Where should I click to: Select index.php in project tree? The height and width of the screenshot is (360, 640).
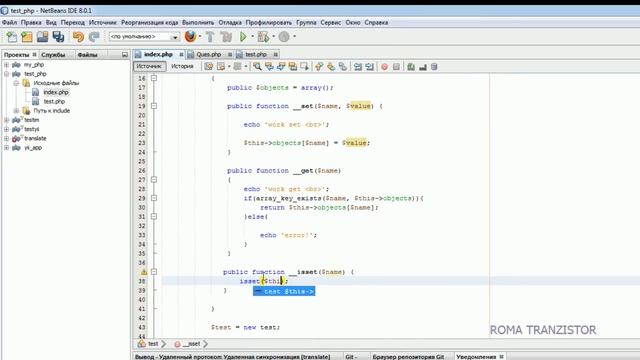click(x=56, y=92)
